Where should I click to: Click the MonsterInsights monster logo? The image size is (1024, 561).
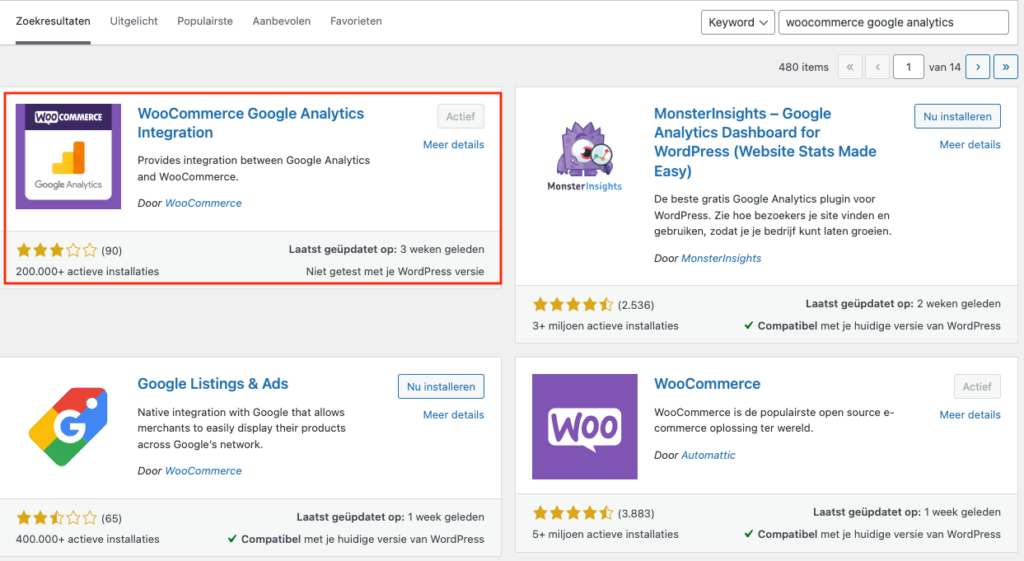click(584, 156)
